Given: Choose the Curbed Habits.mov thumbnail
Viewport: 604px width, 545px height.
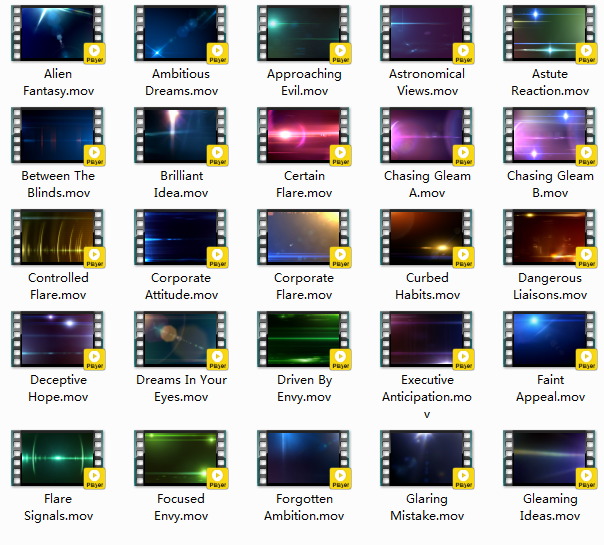Looking at the screenshot, I should tap(427, 238).
